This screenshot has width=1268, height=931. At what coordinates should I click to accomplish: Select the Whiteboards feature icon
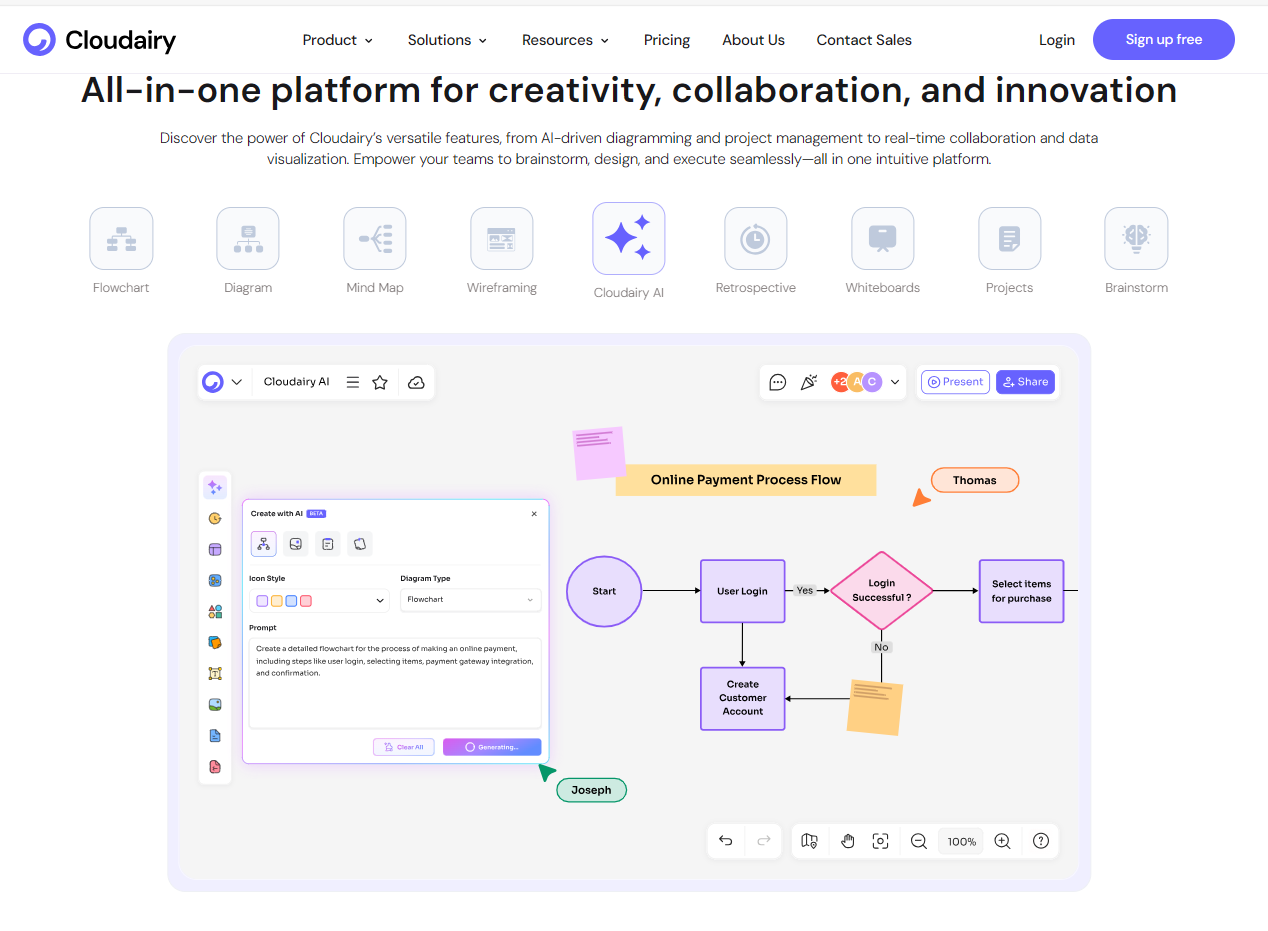pos(882,238)
